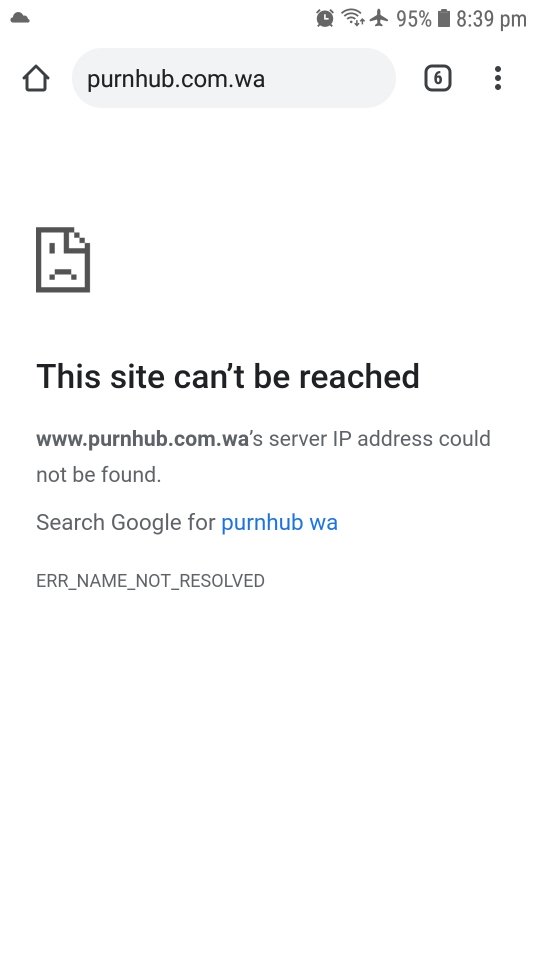Tap the bold www.purnhub.com.wa hostname text
540x960 pixels.
(x=142, y=439)
